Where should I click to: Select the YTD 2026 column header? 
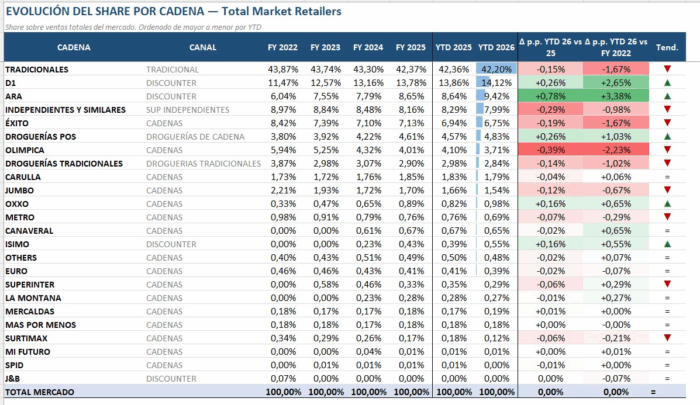pyautogui.click(x=496, y=47)
